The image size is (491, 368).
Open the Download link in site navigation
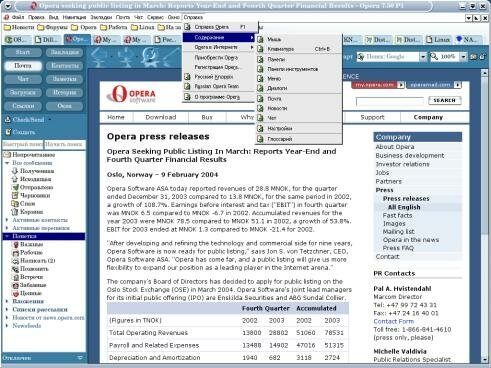click(161, 117)
